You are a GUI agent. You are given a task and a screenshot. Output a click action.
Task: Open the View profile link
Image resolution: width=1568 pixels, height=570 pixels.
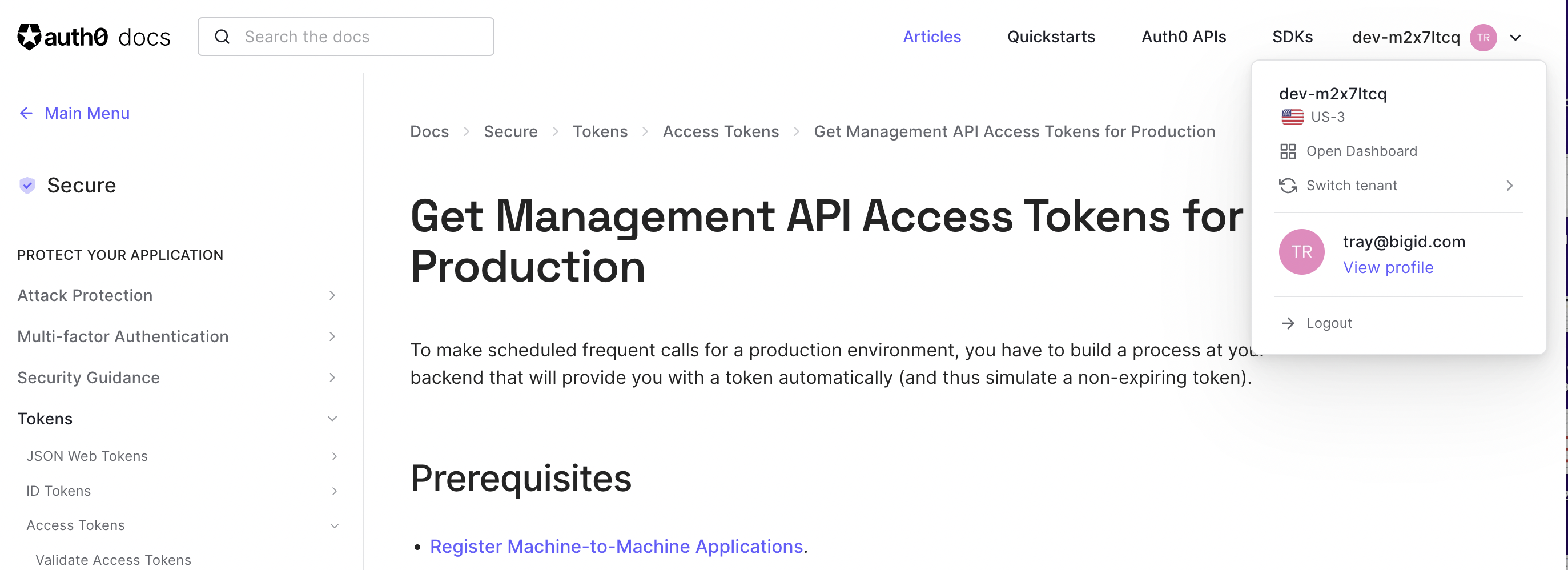1387,268
